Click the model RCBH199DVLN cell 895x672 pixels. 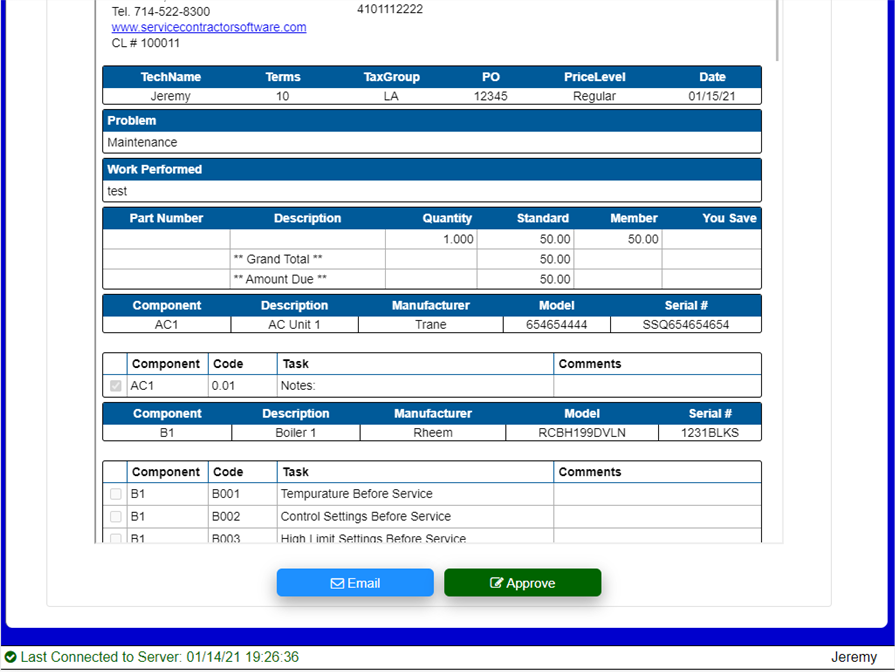pyautogui.click(x=582, y=433)
